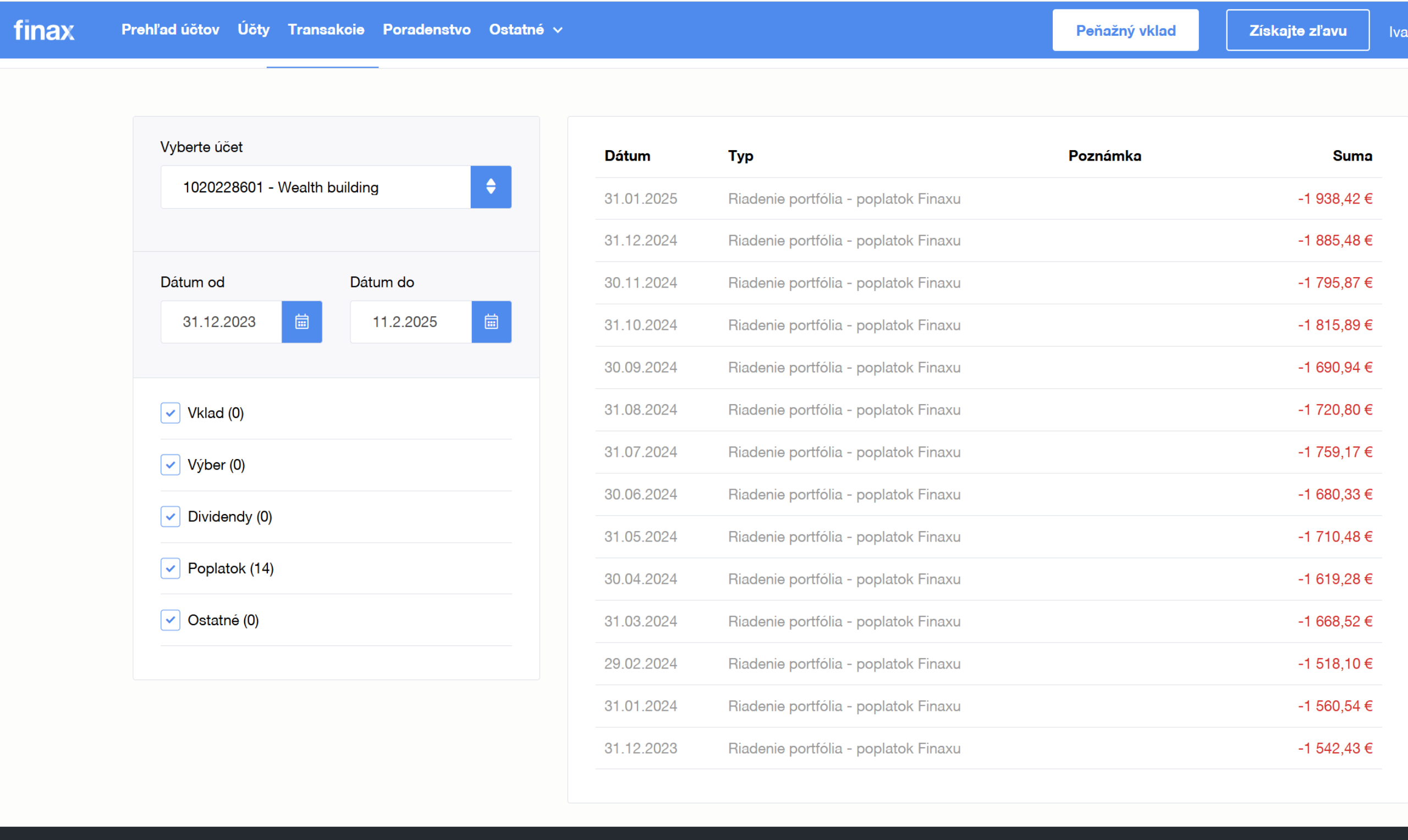
Task: Open the Účty navigation item
Action: [254, 30]
